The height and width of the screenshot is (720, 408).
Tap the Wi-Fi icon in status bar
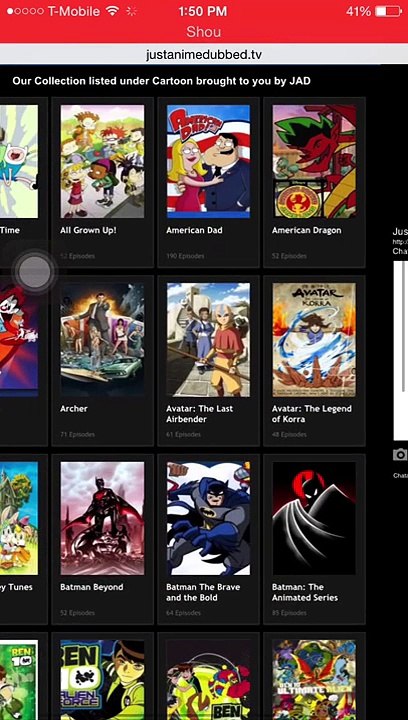coord(112,11)
